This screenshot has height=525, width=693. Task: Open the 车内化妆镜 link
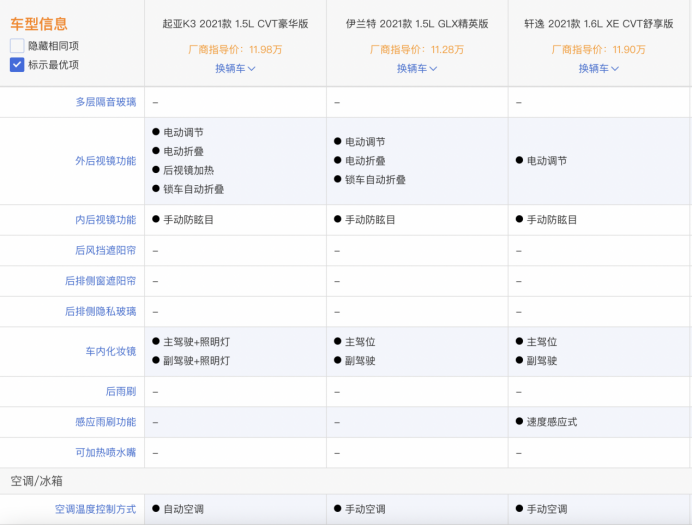tap(111, 351)
